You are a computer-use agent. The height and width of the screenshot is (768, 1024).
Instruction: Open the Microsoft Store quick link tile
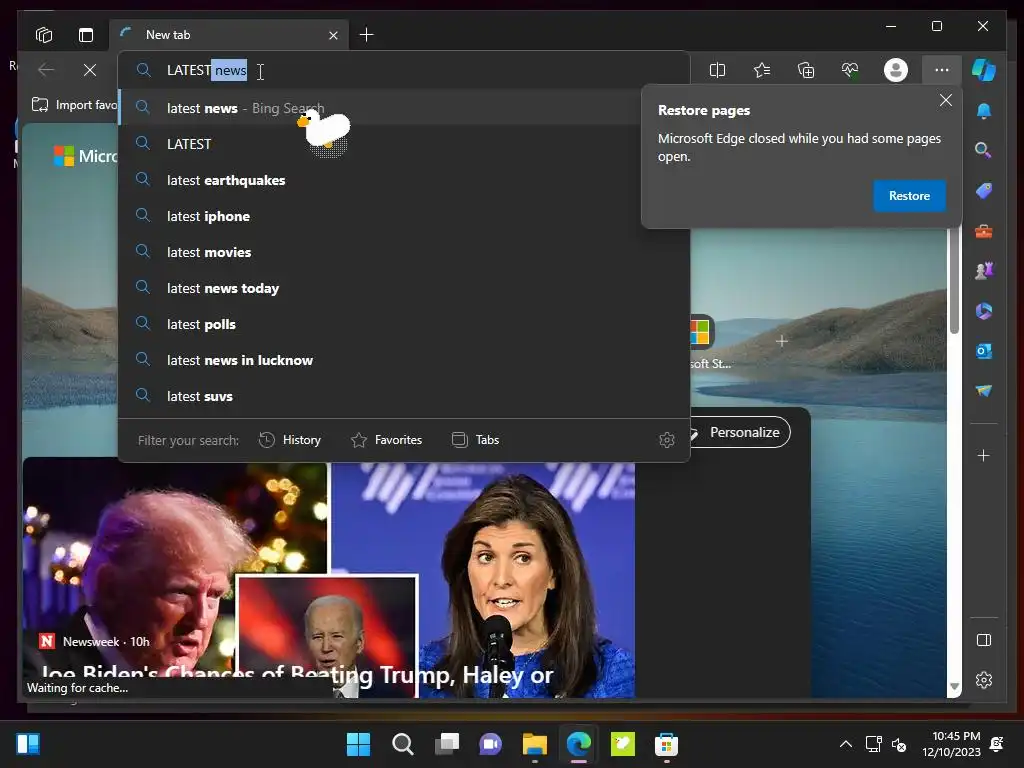(x=702, y=332)
